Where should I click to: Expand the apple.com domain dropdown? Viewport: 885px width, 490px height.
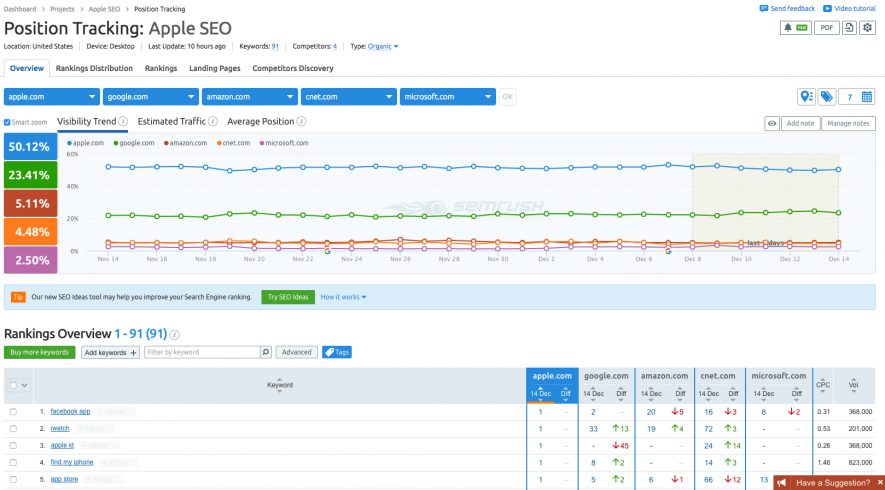(x=52, y=97)
